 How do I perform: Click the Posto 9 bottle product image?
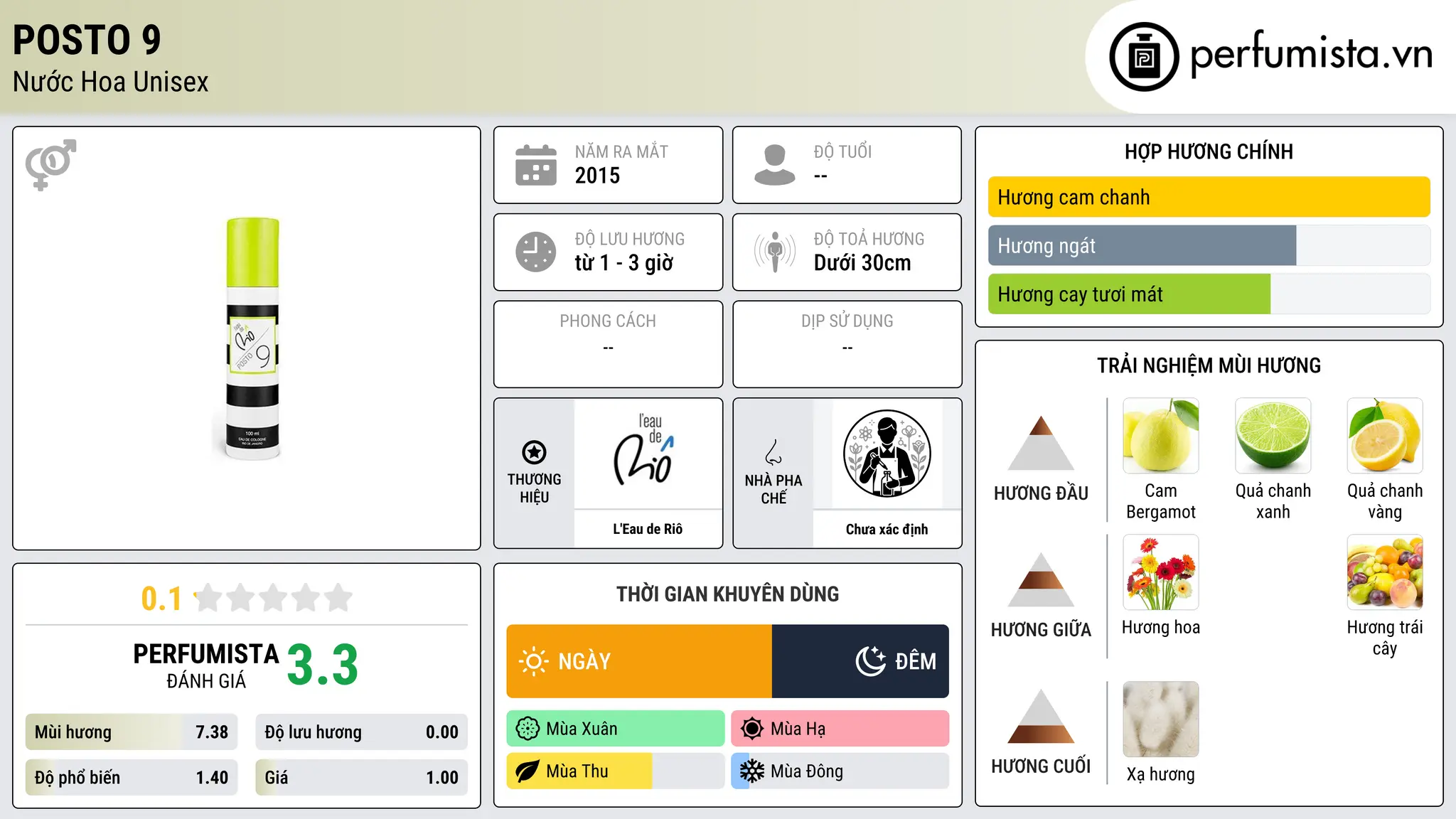[252, 338]
